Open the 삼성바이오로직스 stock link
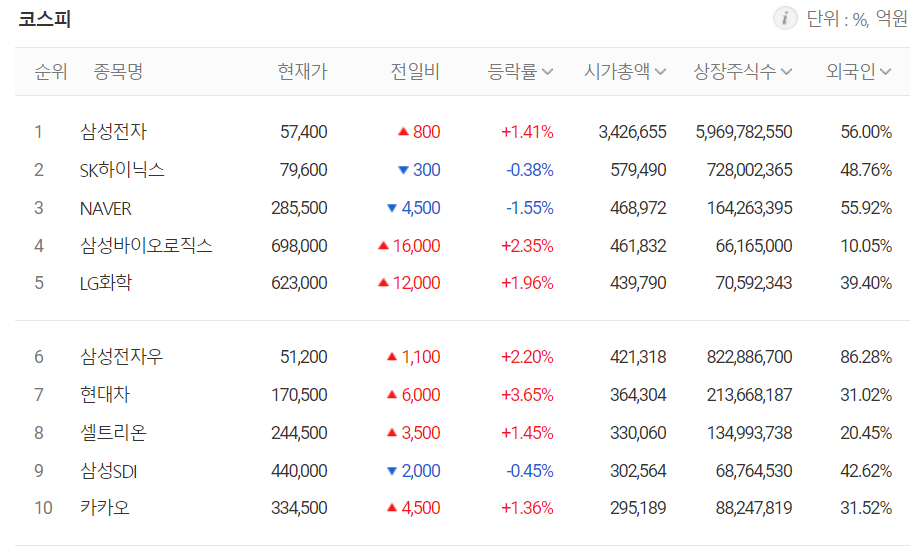 pos(146,245)
